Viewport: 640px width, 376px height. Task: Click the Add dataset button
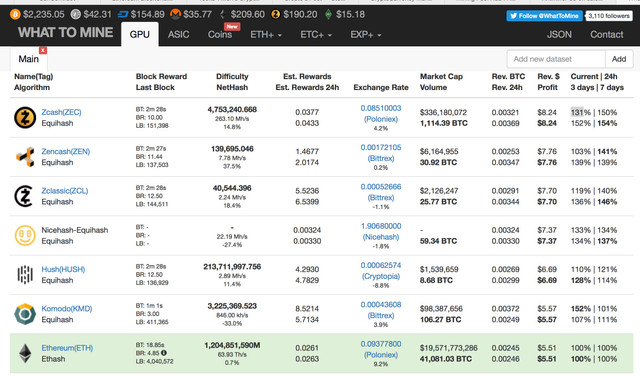tap(619, 59)
